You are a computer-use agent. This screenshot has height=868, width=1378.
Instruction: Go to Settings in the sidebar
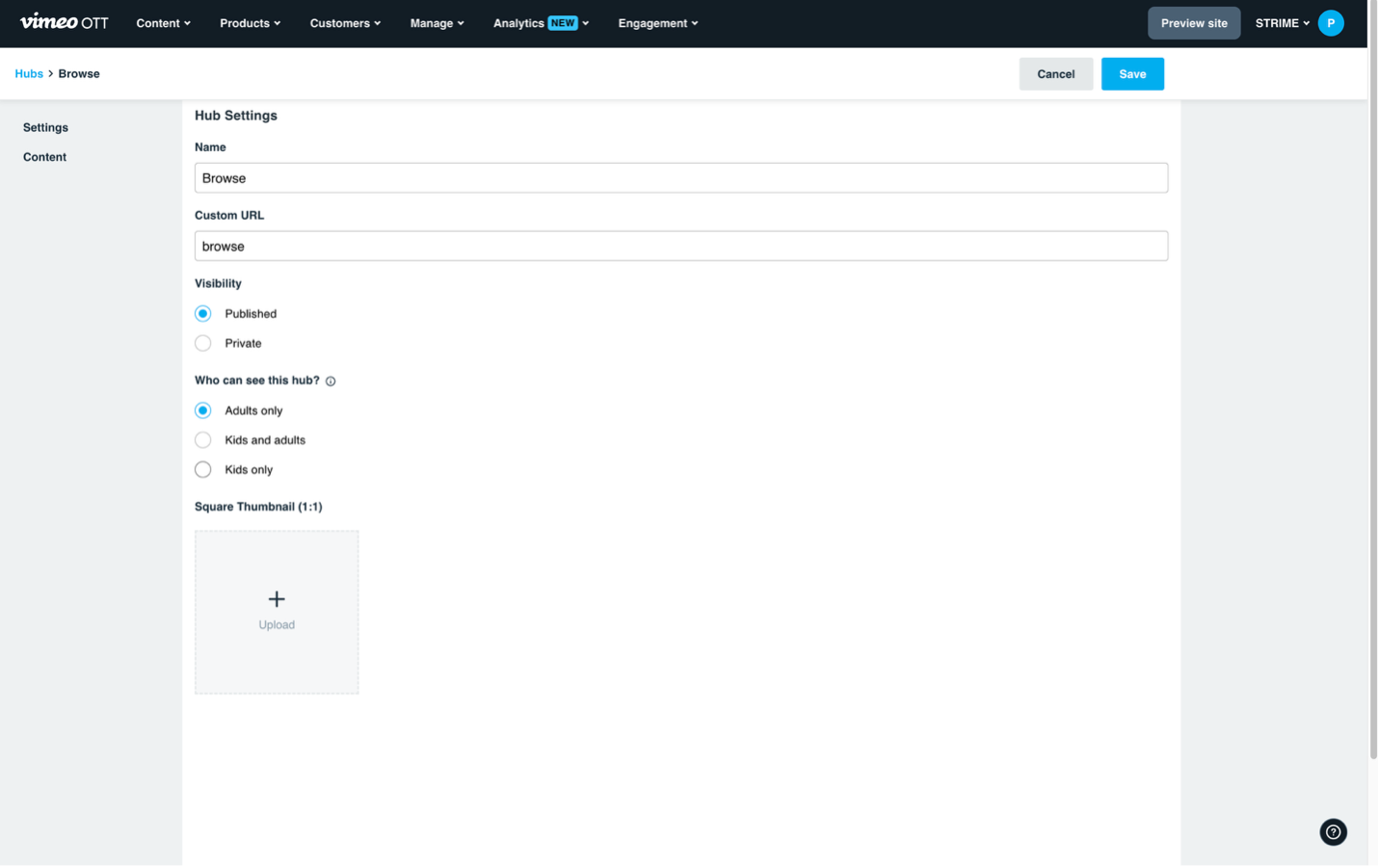coord(45,127)
